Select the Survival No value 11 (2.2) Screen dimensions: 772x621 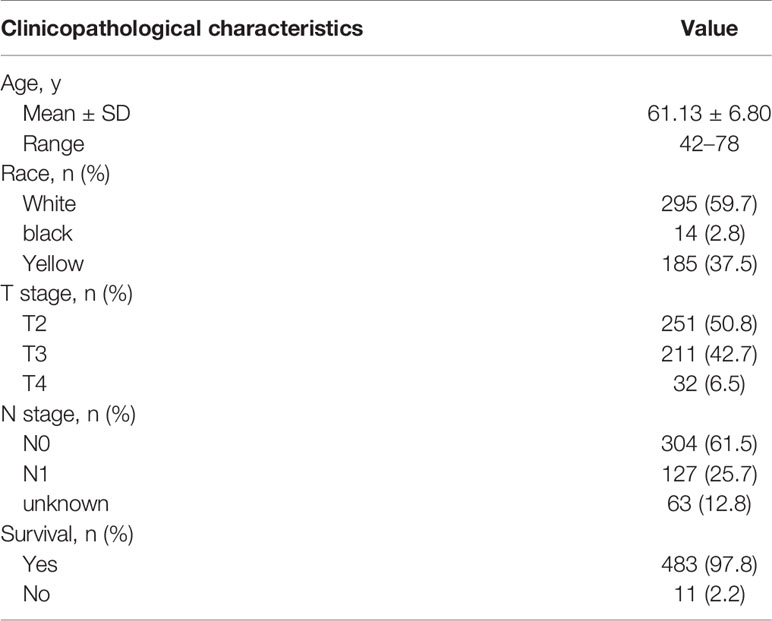tap(709, 594)
